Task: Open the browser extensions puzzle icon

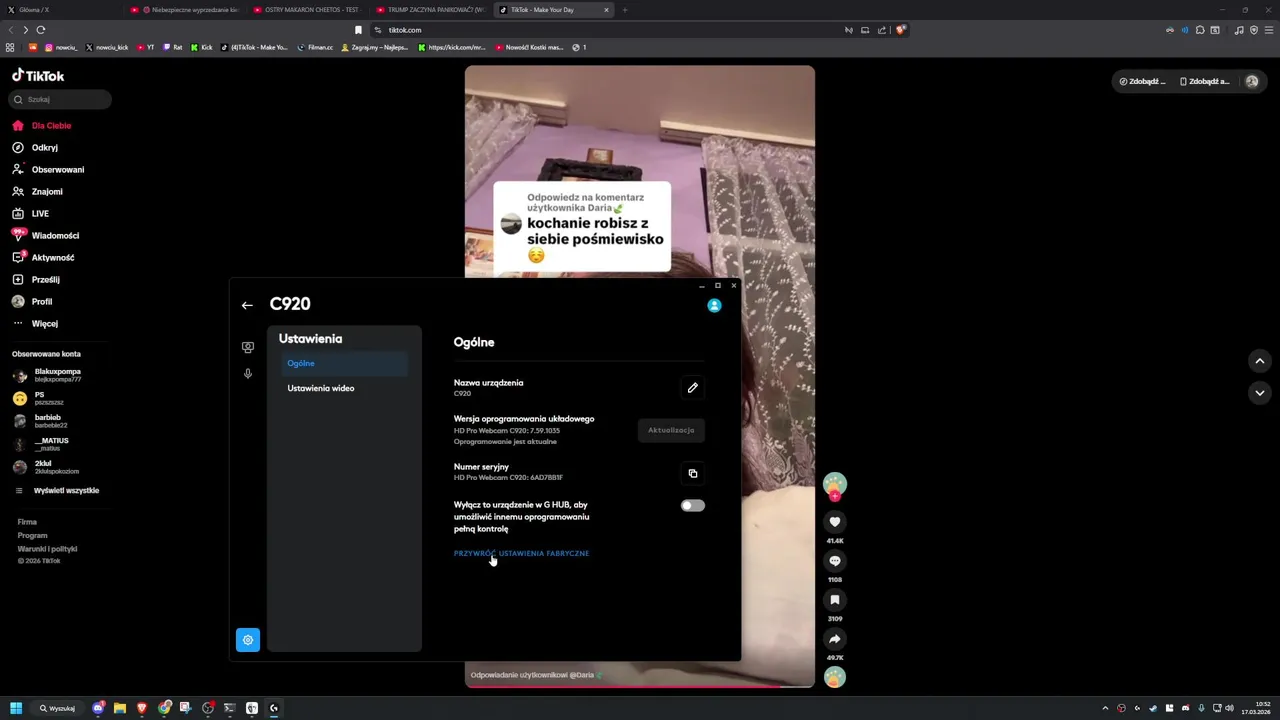Action: 1200,30
